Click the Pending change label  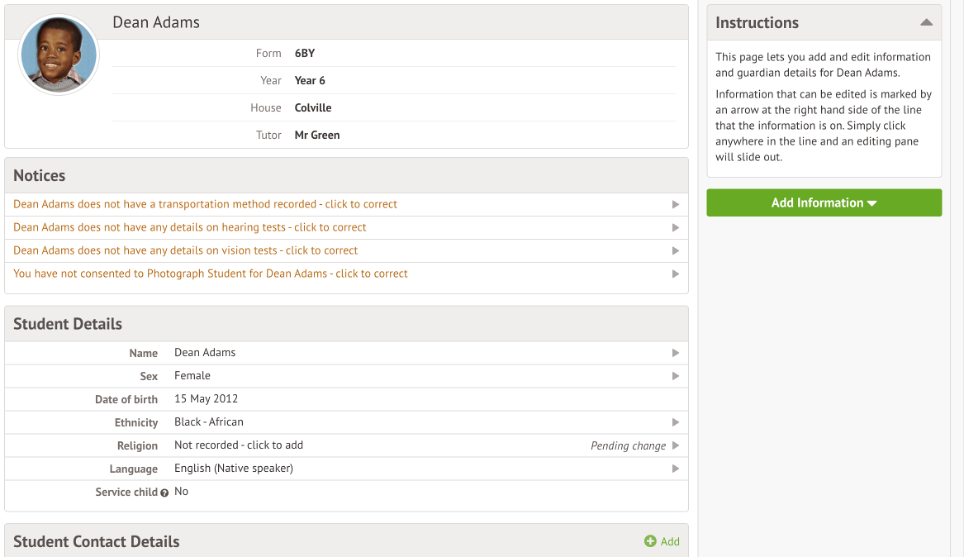tap(628, 446)
